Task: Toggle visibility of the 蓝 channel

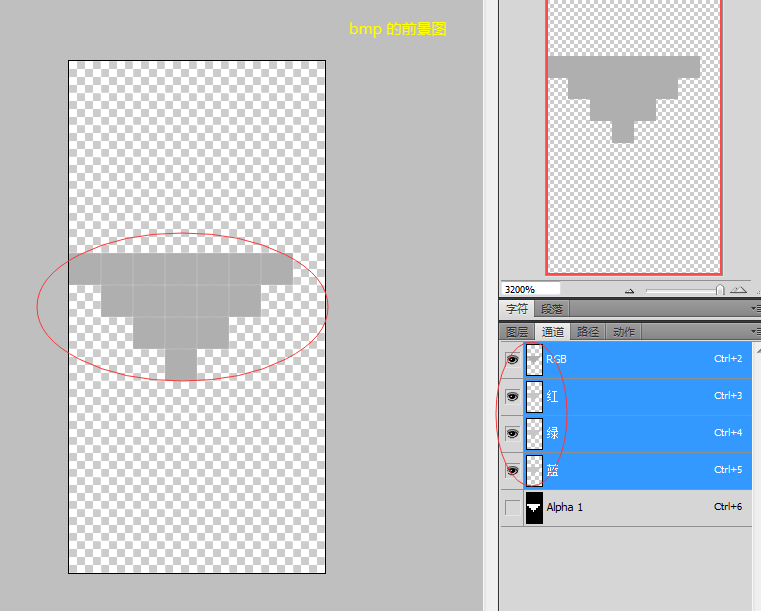Action: (x=513, y=471)
